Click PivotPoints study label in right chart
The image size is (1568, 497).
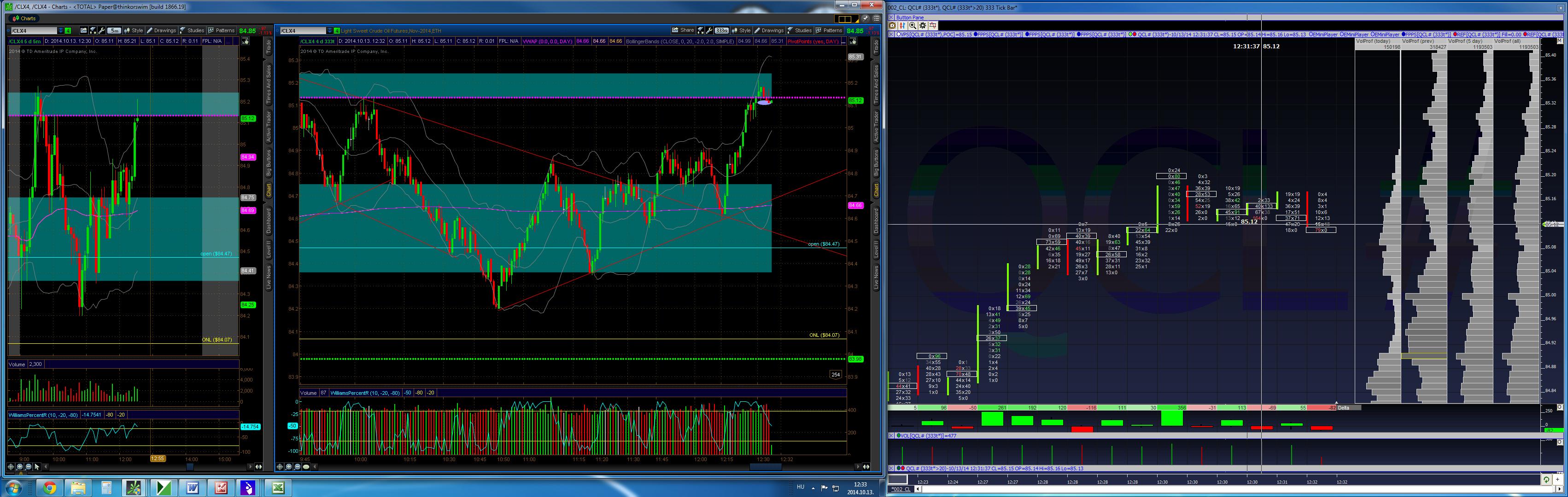[813, 41]
